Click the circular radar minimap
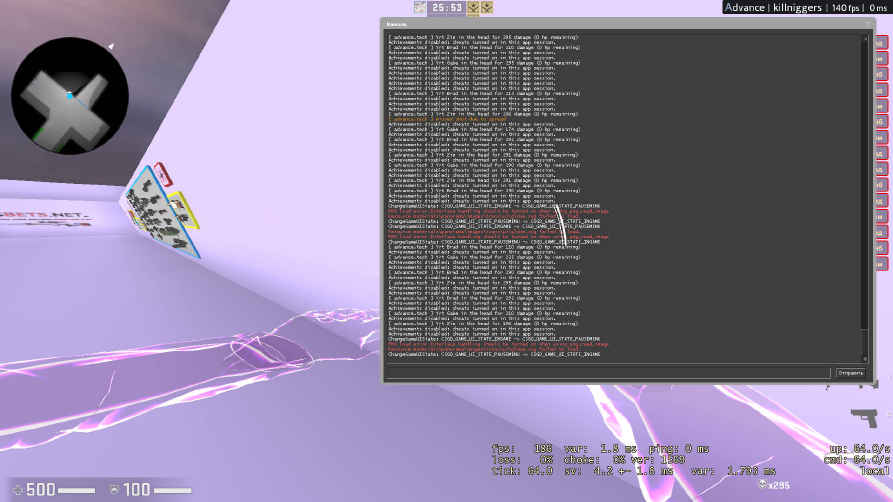 pyautogui.click(x=70, y=96)
